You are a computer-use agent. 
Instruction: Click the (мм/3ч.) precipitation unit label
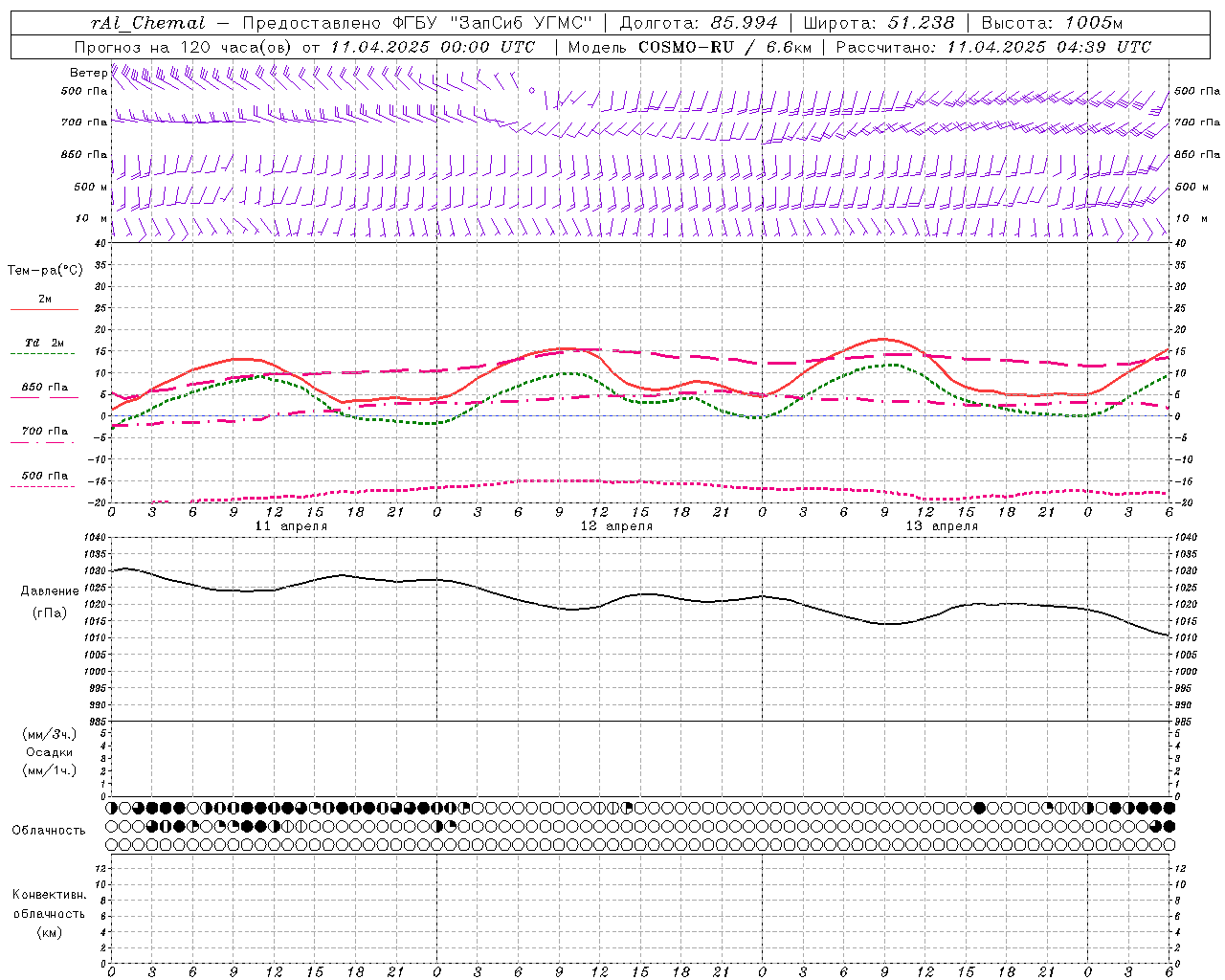(50, 735)
